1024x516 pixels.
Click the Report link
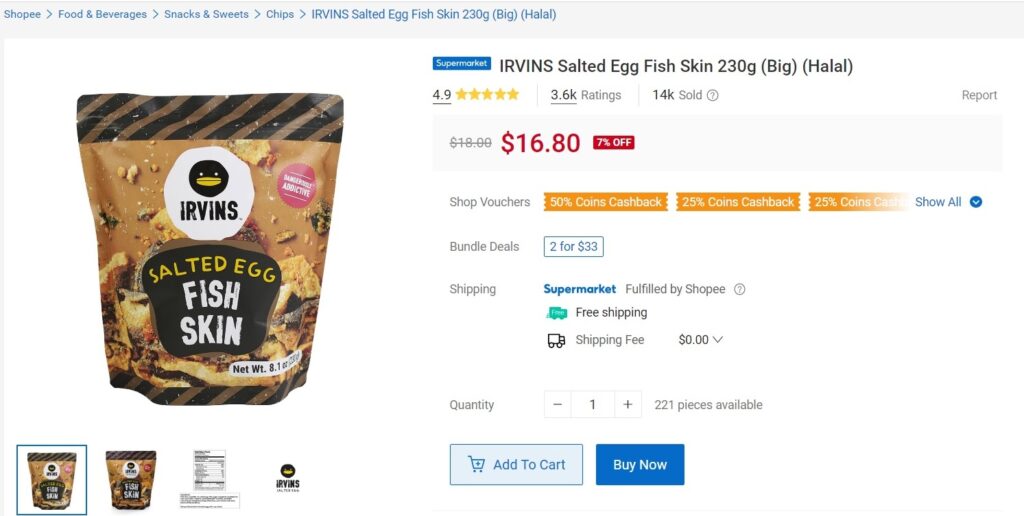[x=979, y=96]
